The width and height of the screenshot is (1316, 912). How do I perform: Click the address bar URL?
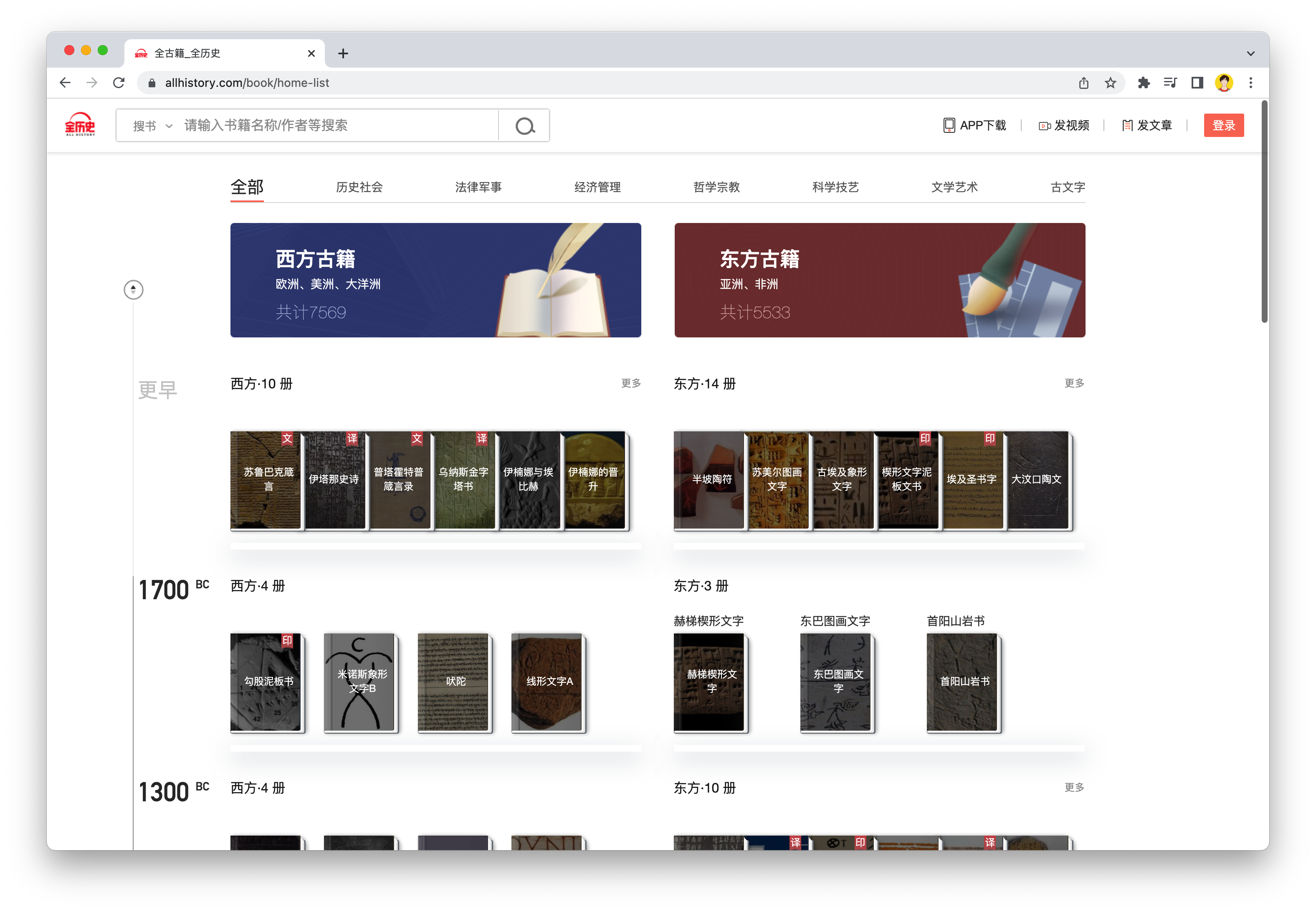coord(247,83)
